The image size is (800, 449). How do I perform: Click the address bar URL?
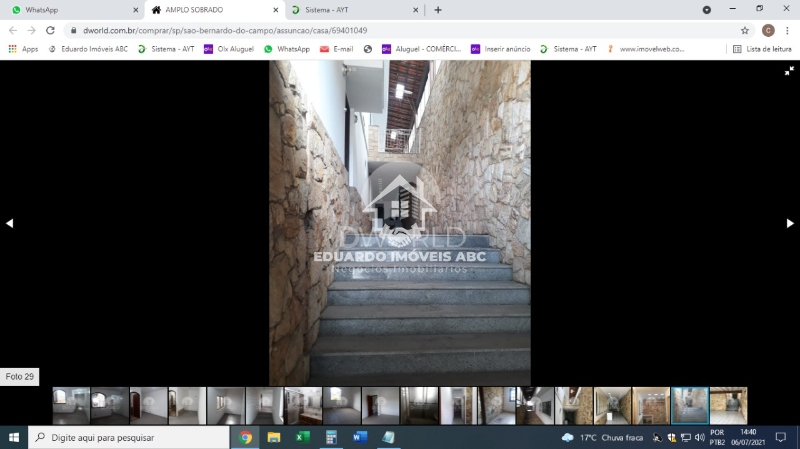(225, 31)
